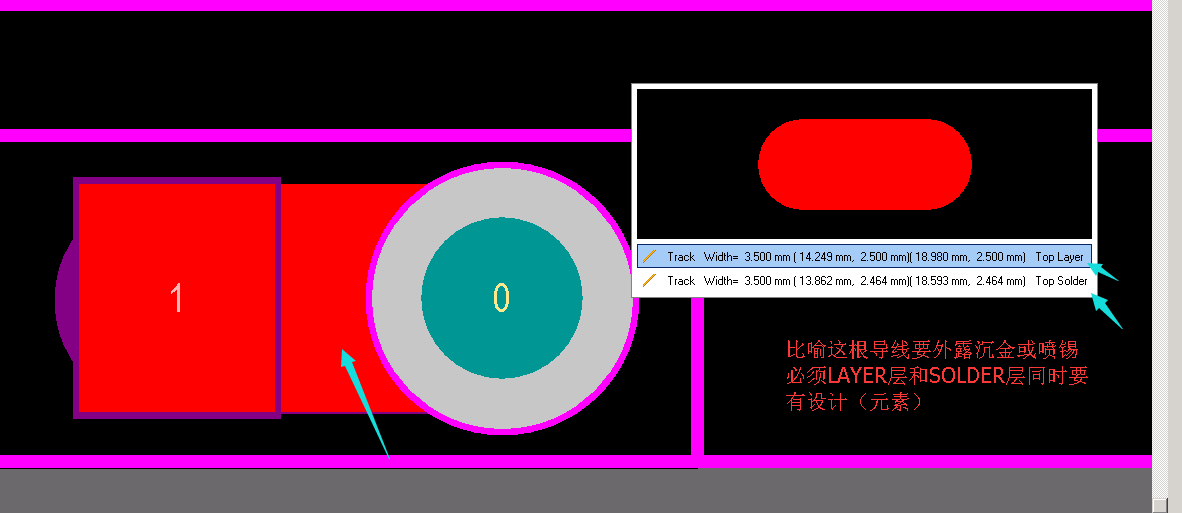
Task: Click cyan arrow below Top Solder entry
Action: [x=1107, y=311]
